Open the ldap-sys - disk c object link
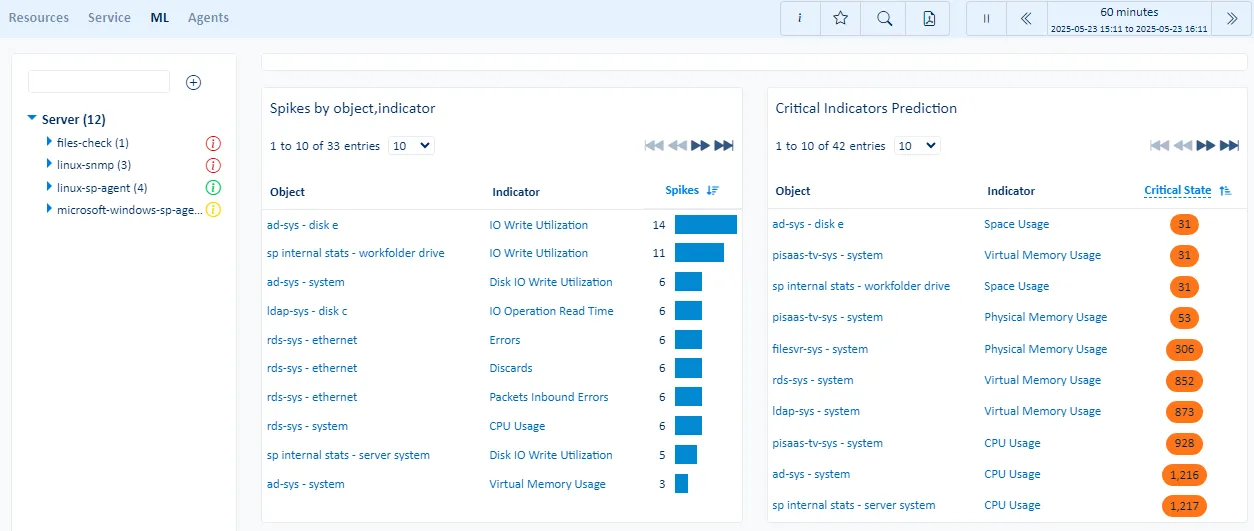This screenshot has height=531, width=1254. tap(307, 311)
